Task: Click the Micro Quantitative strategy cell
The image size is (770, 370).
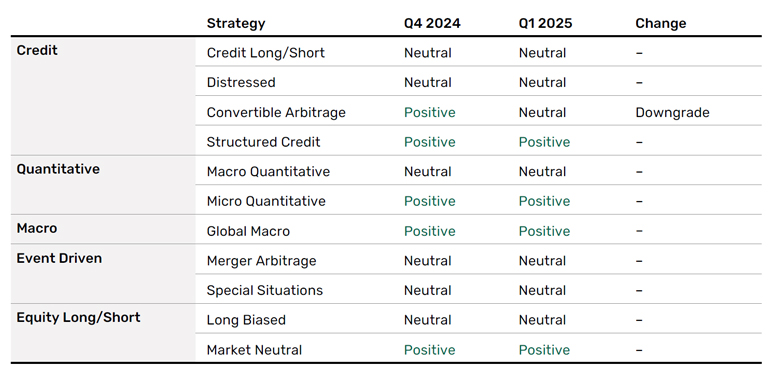Action: pos(266,201)
